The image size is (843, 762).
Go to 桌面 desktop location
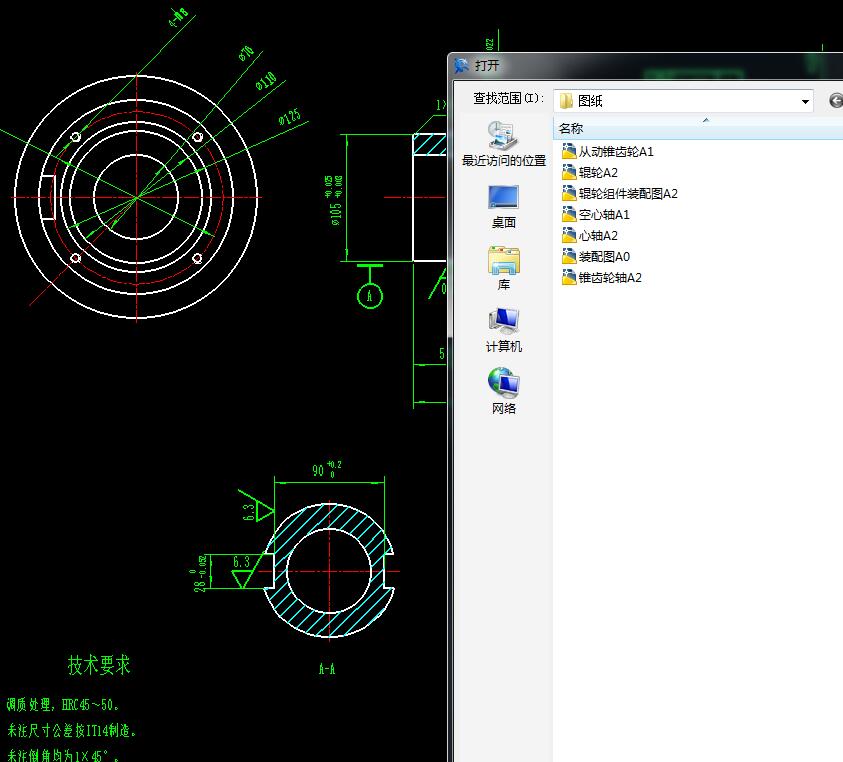click(504, 207)
